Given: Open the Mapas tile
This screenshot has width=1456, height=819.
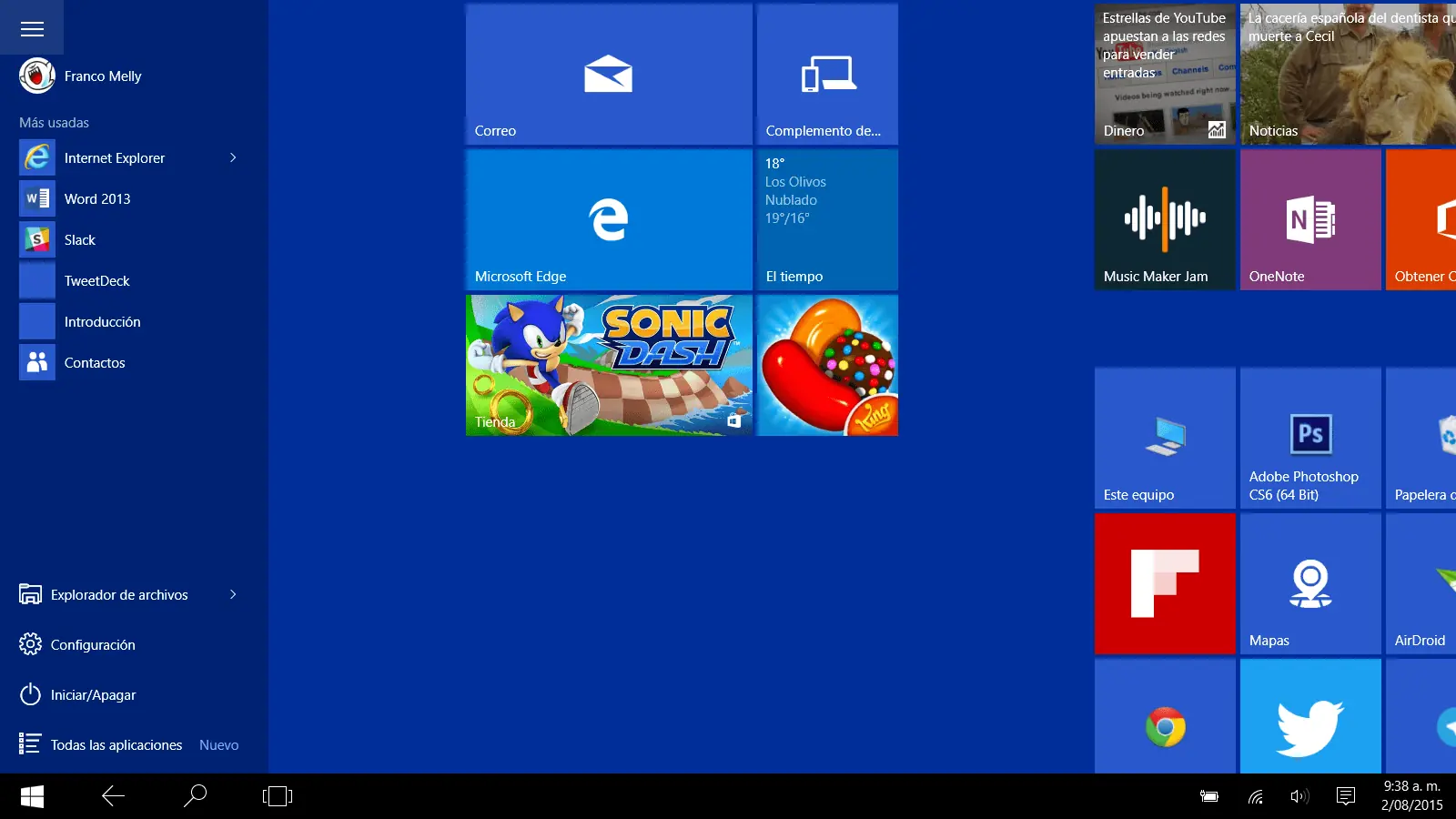Looking at the screenshot, I should pos(1310,583).
